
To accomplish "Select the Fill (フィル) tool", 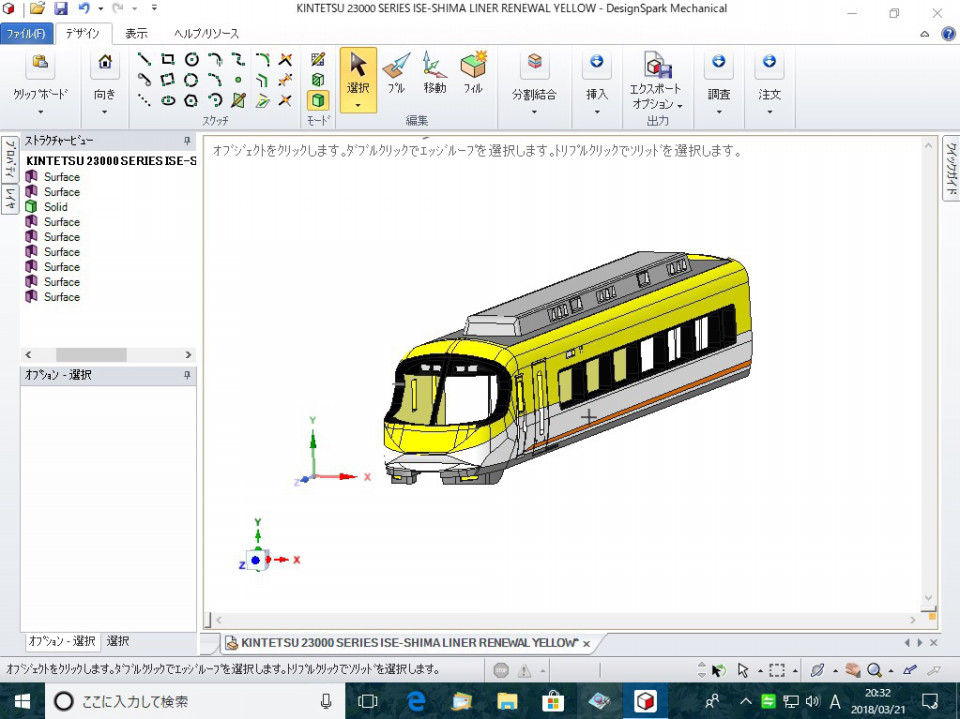I will 473,72.
